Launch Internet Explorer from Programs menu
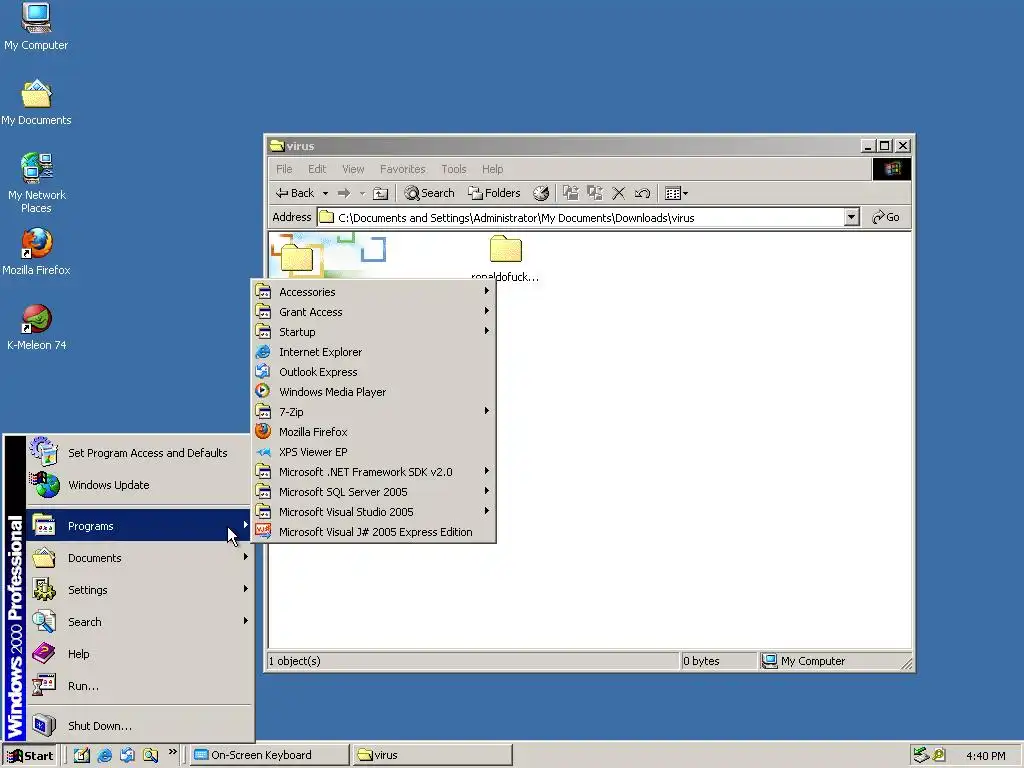 point(374,352)
